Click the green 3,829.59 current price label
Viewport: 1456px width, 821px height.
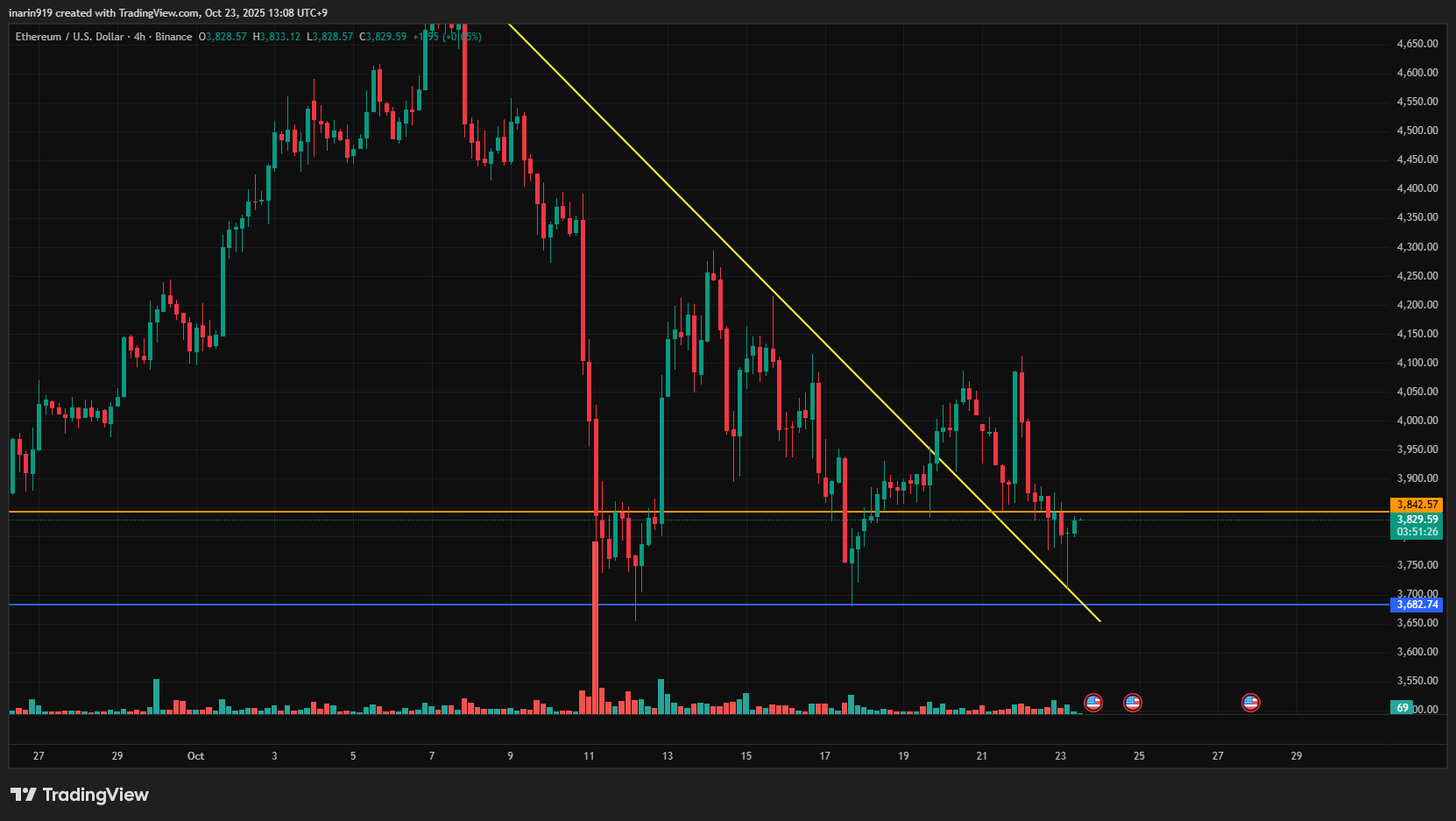(1416, 520)
